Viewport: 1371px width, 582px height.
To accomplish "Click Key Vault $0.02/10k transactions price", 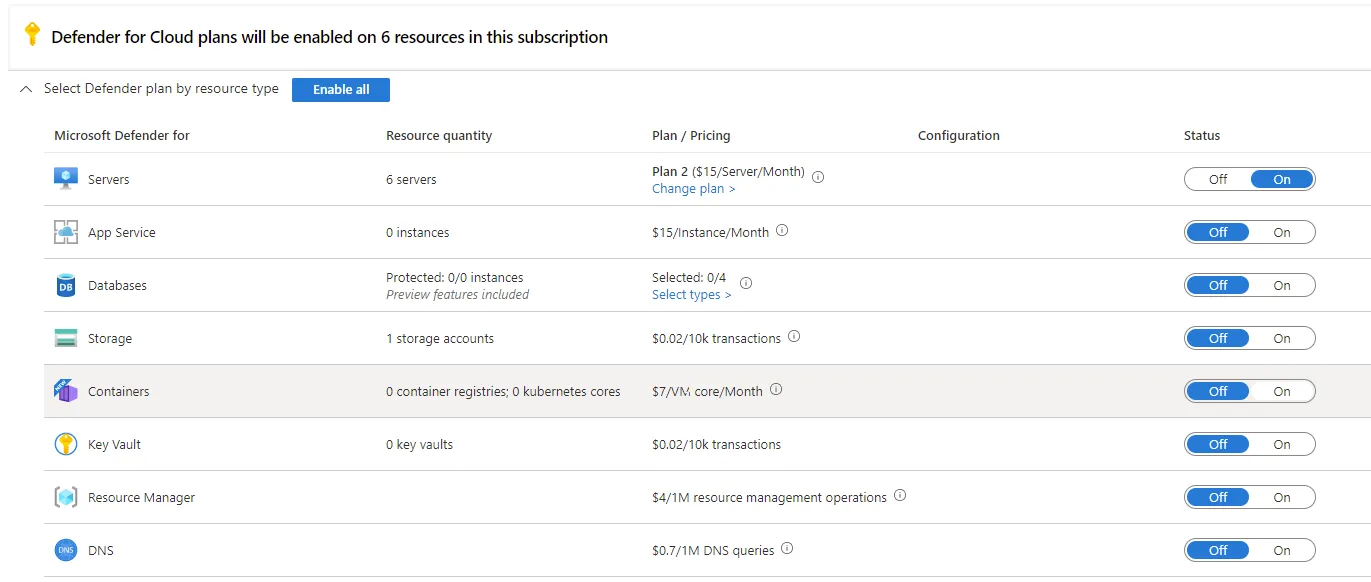I will 716,444.
